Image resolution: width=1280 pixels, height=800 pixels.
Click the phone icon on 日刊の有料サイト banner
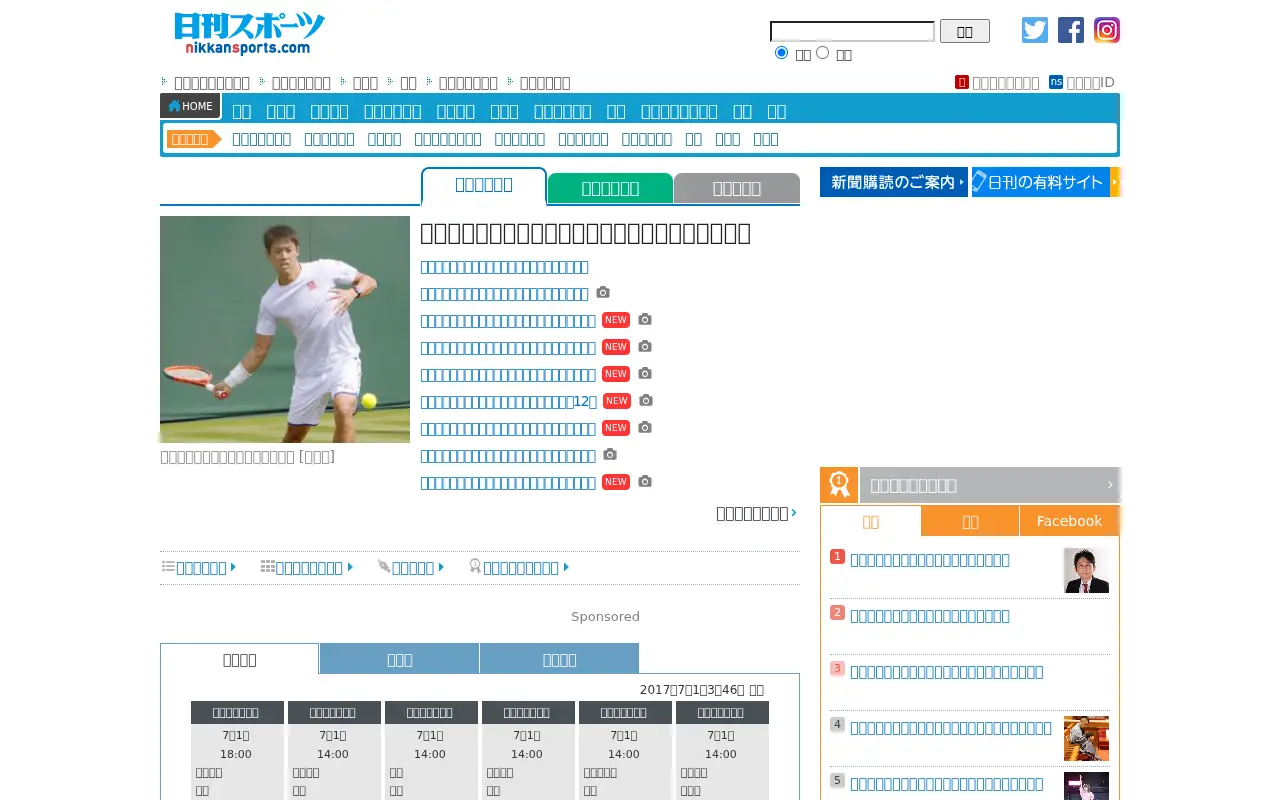(x=980, y=181)
